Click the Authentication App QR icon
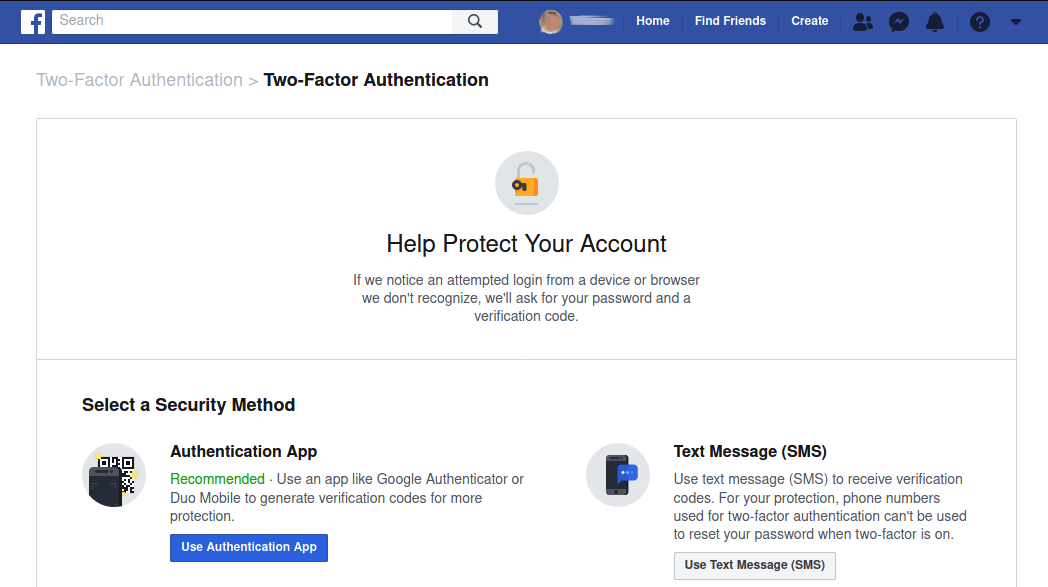 (114, 475)
